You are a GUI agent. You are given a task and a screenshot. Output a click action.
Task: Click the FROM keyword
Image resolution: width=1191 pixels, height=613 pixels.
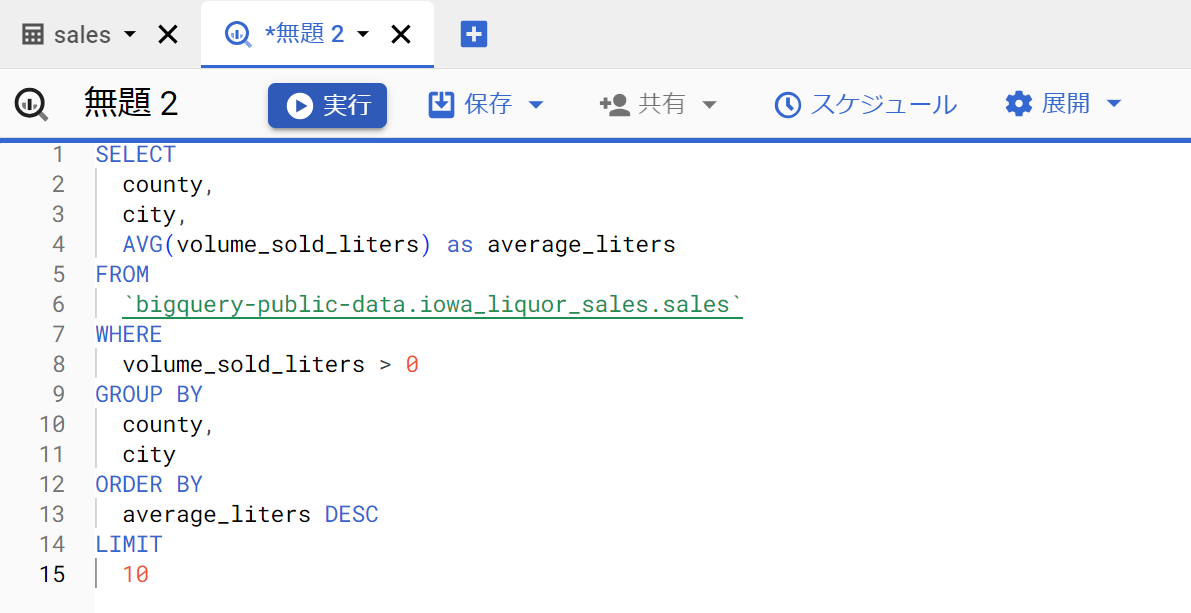[122, 274]
